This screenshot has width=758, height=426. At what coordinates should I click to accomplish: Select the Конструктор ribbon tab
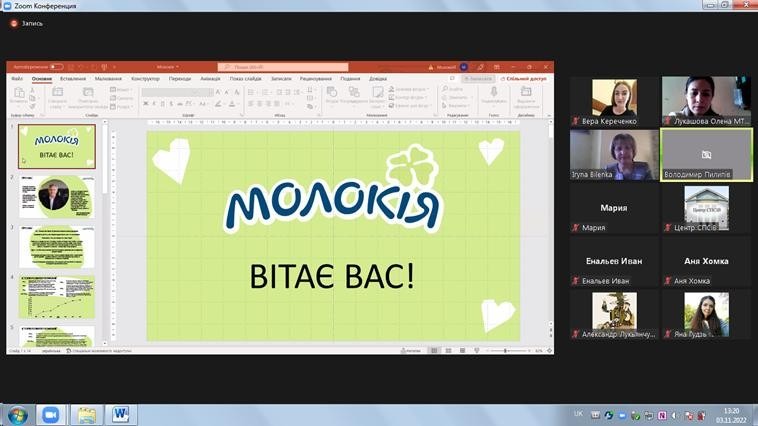click(145, 78)
